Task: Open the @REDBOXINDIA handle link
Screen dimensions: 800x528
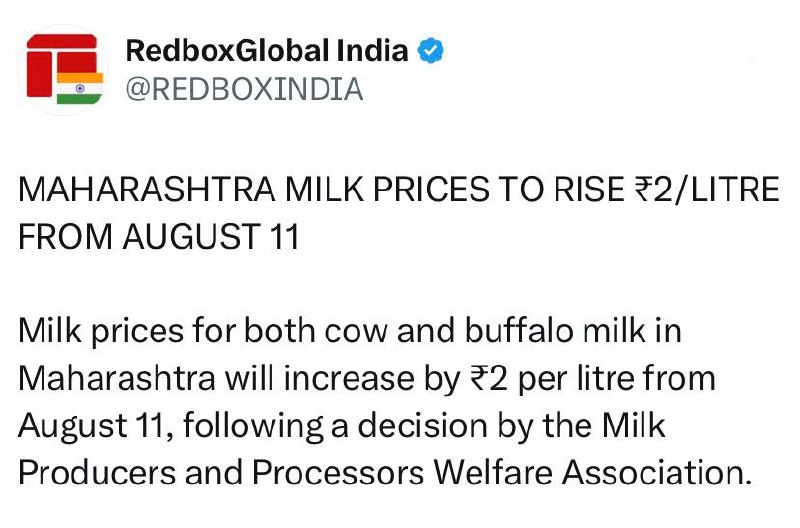Action: [x=244, y=89]
